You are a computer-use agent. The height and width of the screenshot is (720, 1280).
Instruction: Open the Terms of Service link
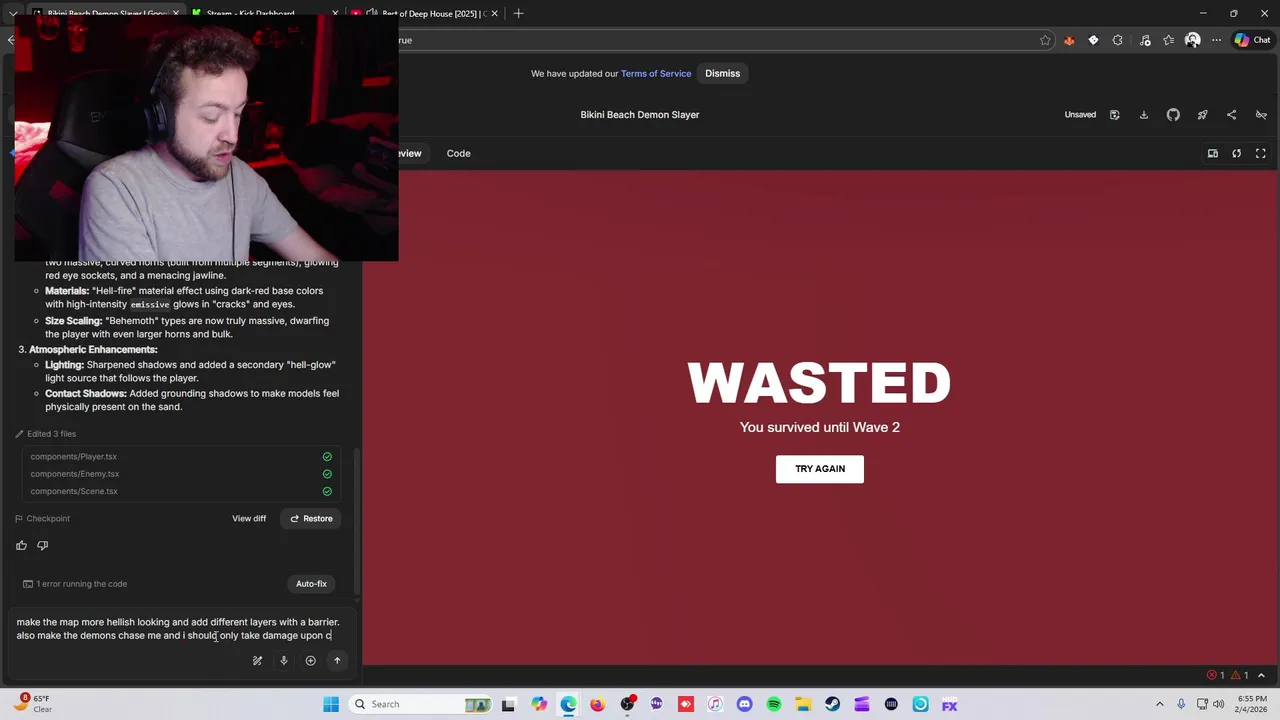point(656,73)
